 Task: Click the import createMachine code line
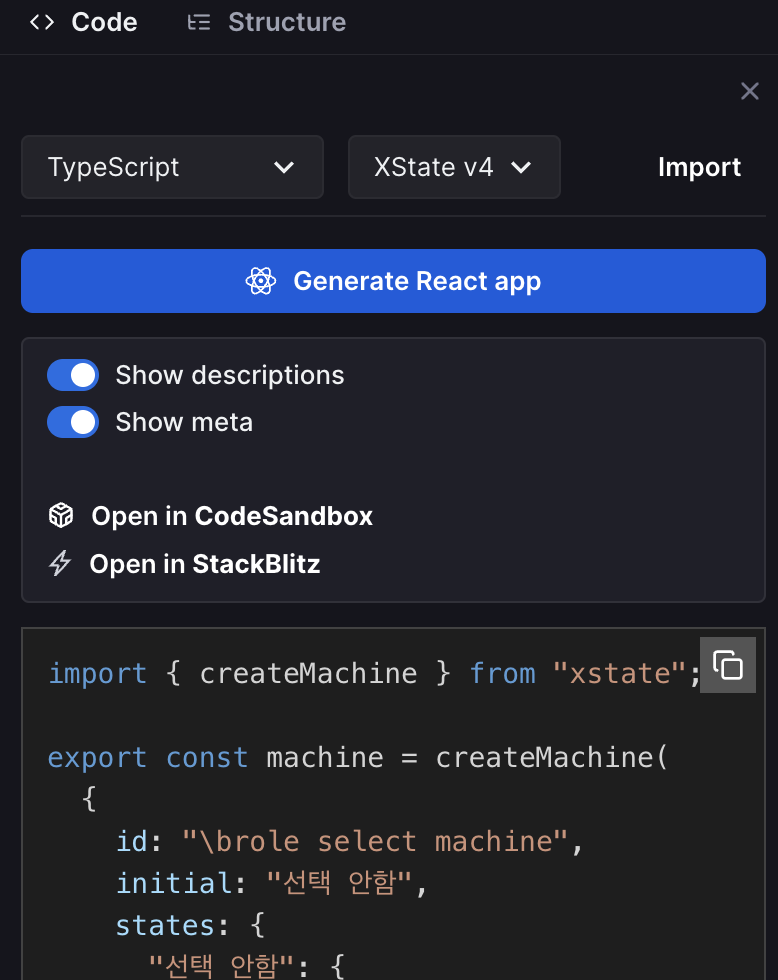click(x=375, y=674)
